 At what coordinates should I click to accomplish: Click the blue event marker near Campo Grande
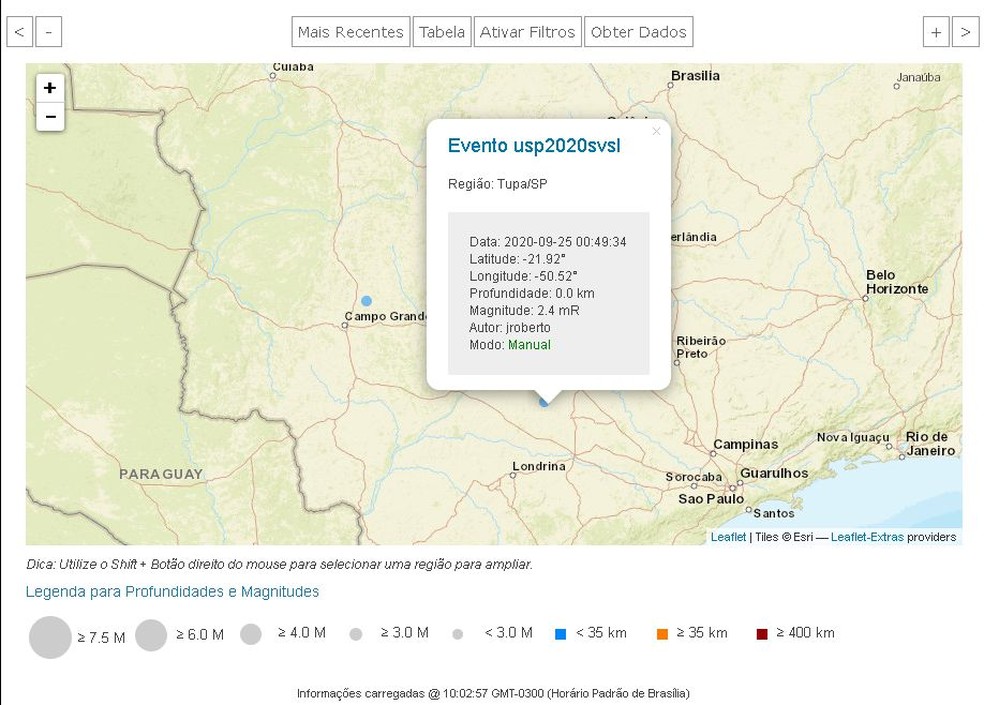pos(367,301)
